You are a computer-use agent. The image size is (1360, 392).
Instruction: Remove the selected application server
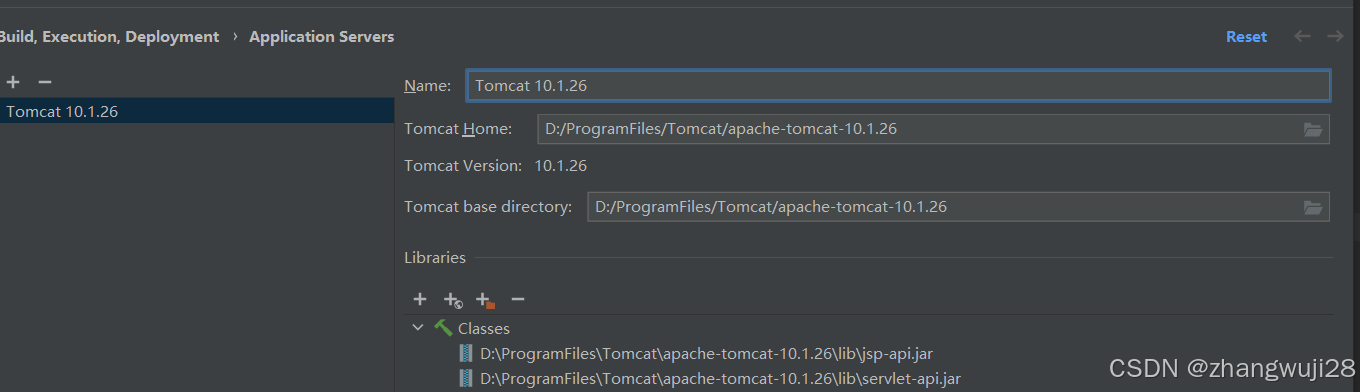click(44, 81)
